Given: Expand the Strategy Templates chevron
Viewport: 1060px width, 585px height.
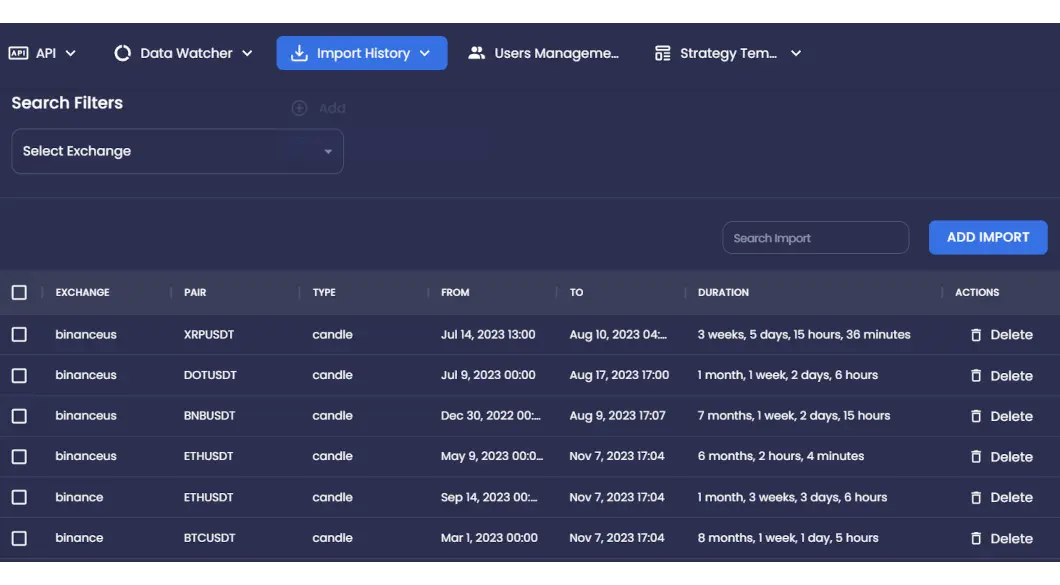Looking at the screenshot, I should point(796,53).
